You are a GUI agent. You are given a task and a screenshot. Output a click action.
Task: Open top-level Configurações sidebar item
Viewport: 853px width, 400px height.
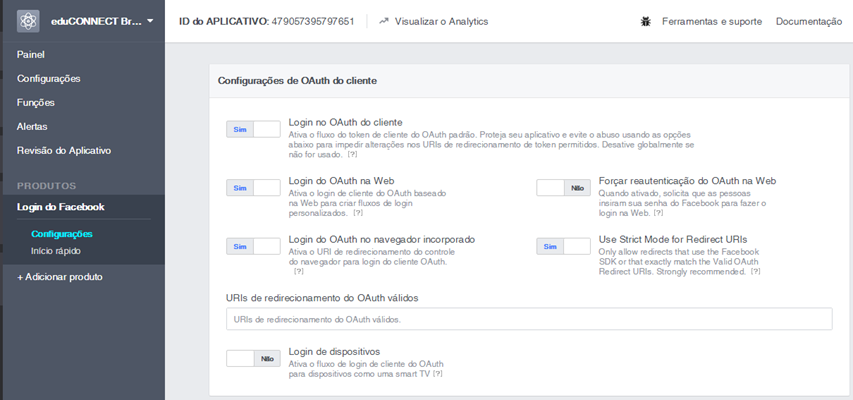click(48, 79)
